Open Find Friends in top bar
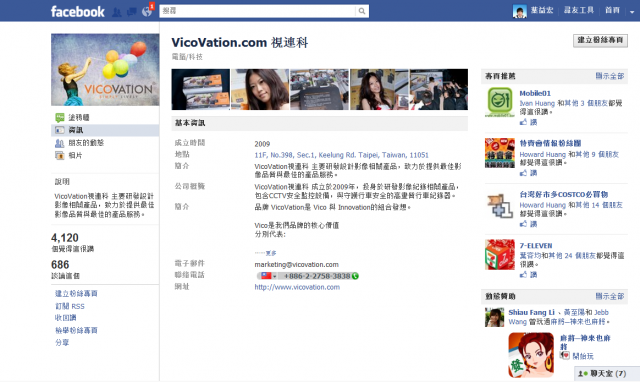The width and height of the screenshot is (640, 382). pyautogui.click(x=579, y=10)
